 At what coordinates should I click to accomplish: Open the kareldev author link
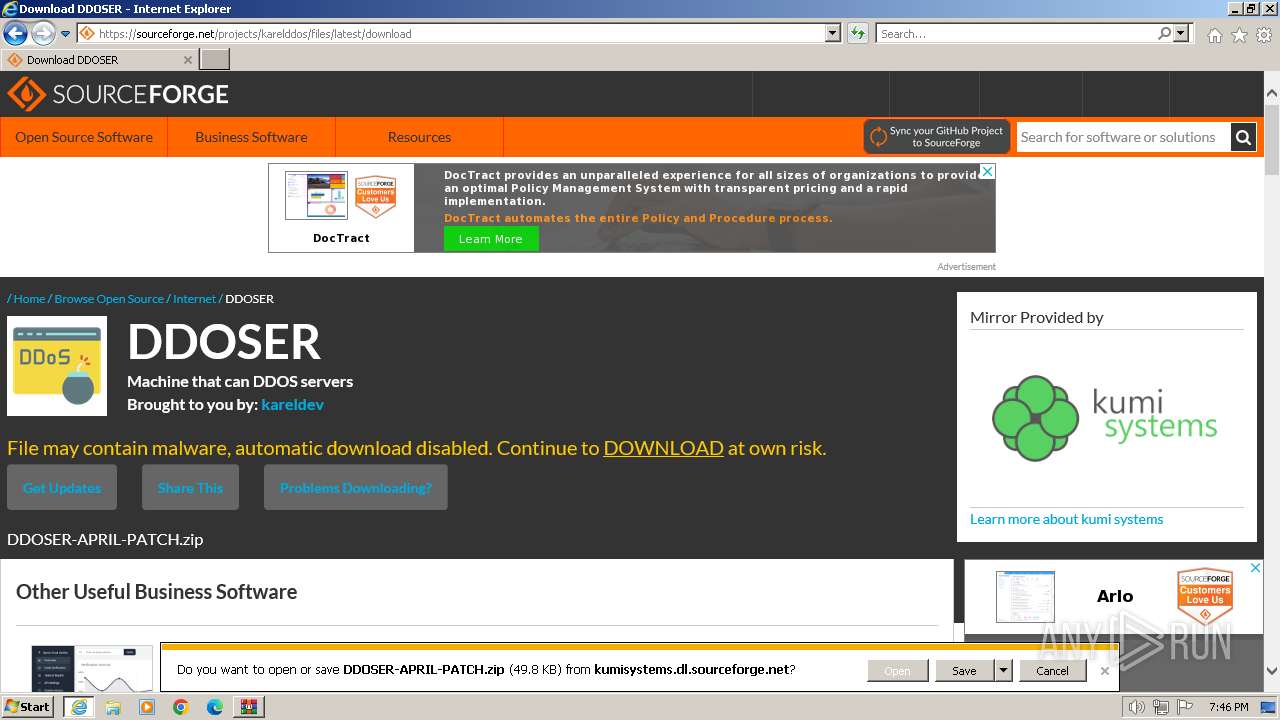[x=292, y=404]
